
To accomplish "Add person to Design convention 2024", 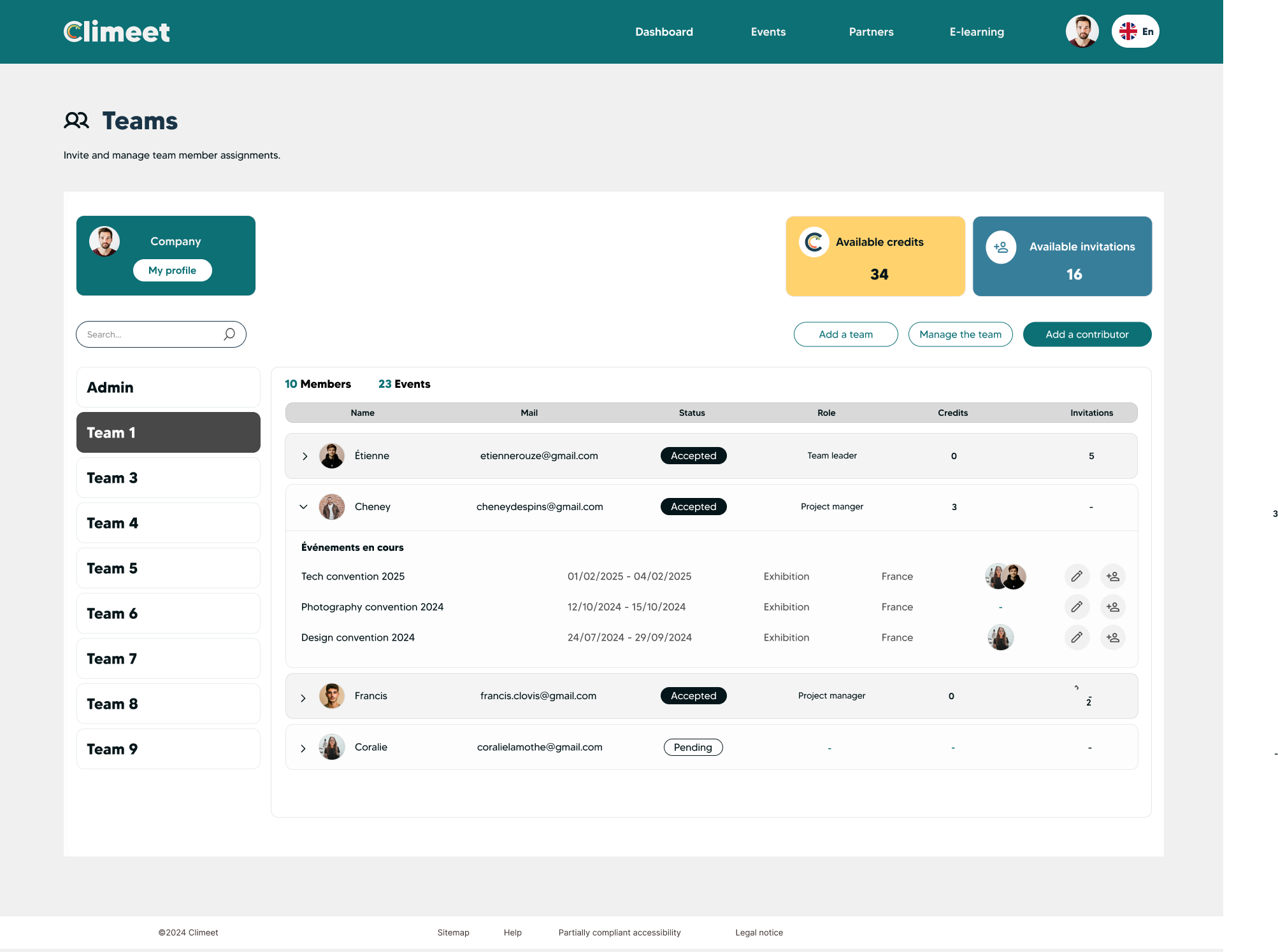I will pyautogui.click(x=1112, y=637).
